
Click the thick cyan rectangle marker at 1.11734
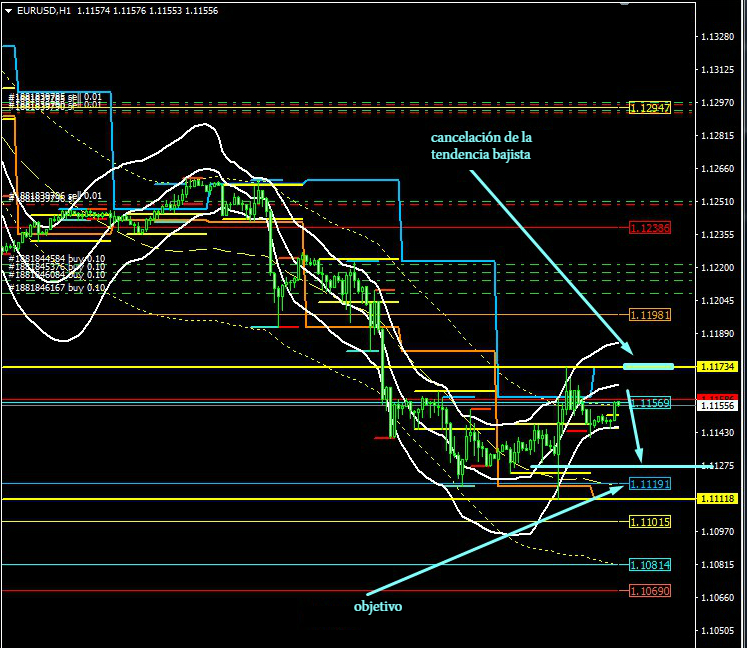(648, 367)
